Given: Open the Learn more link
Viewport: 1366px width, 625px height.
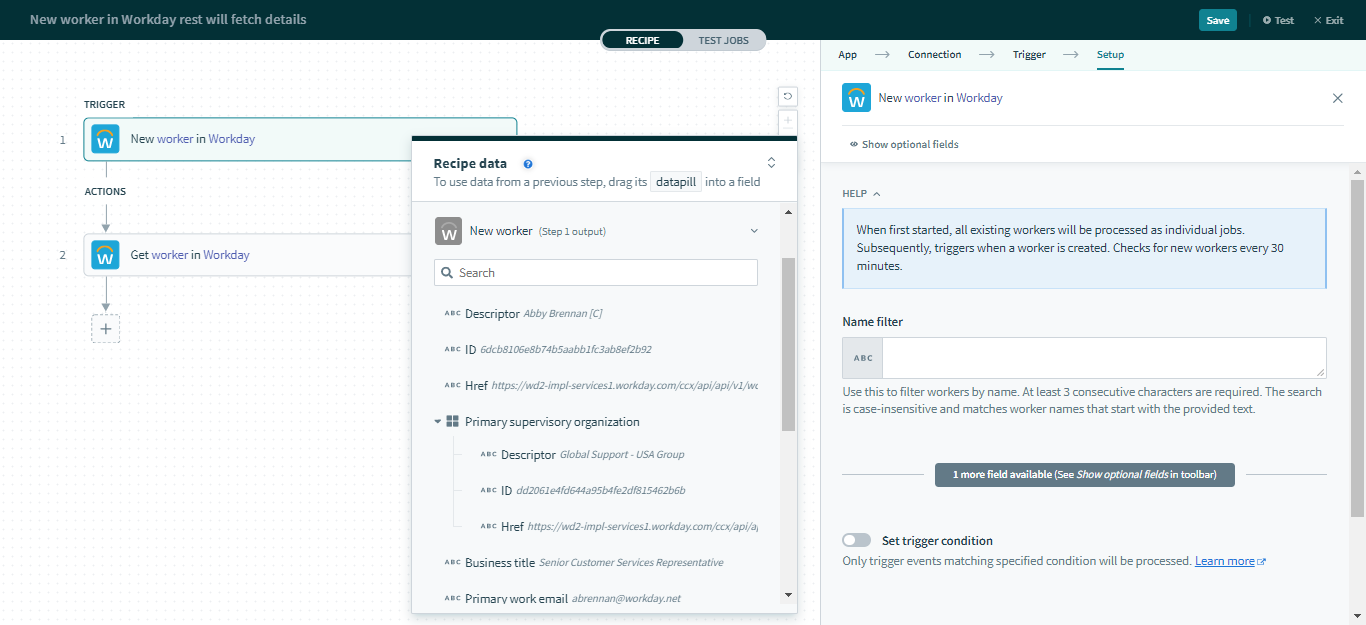Looking at the screenshot, I should point(1225,562).
